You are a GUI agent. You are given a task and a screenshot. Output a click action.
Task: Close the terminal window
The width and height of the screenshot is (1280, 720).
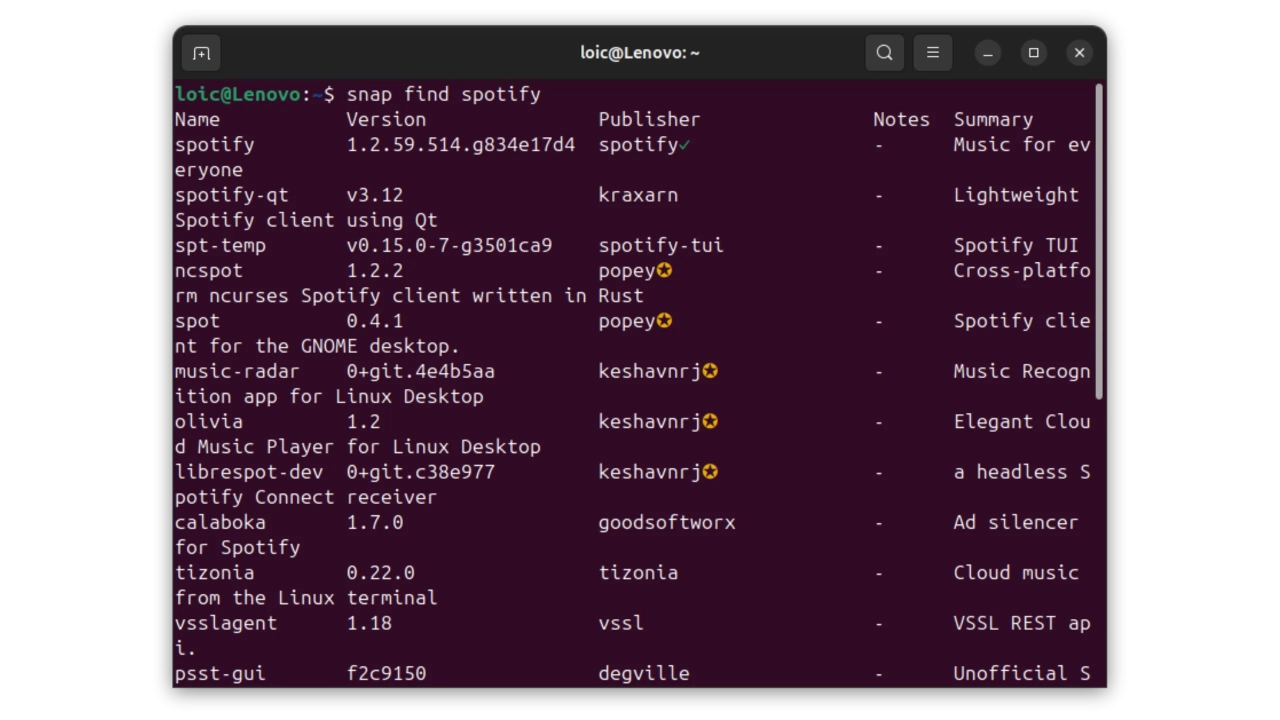pos(1080,53)
